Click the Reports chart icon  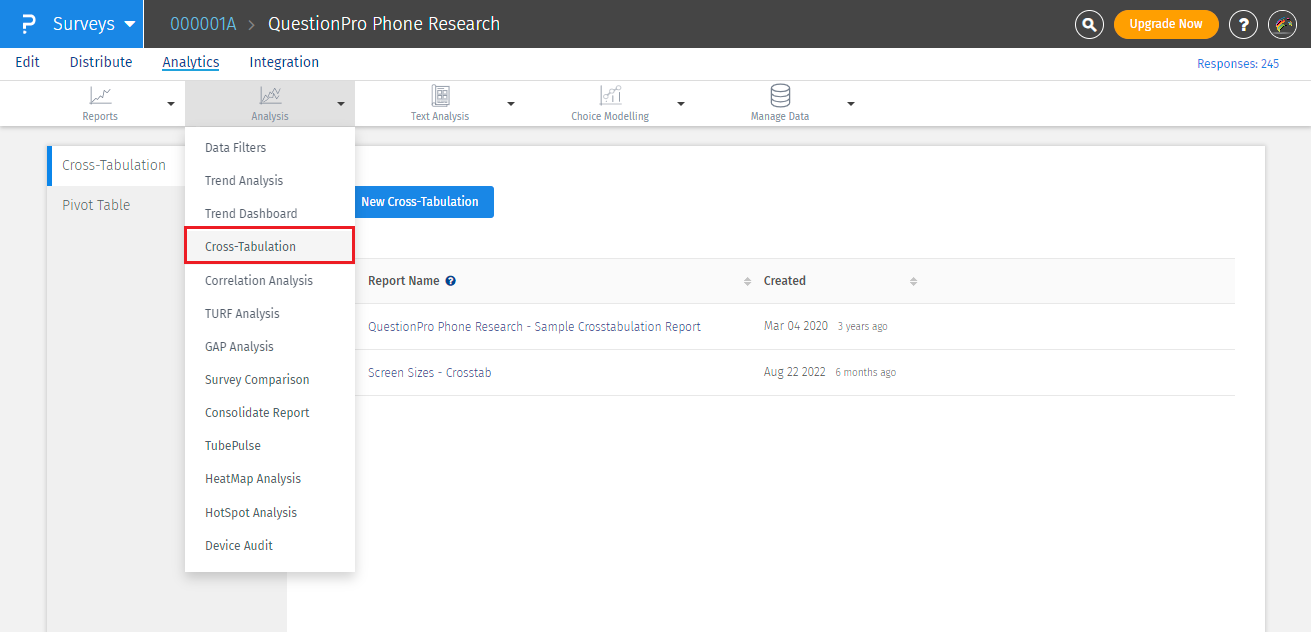(100, 96)
